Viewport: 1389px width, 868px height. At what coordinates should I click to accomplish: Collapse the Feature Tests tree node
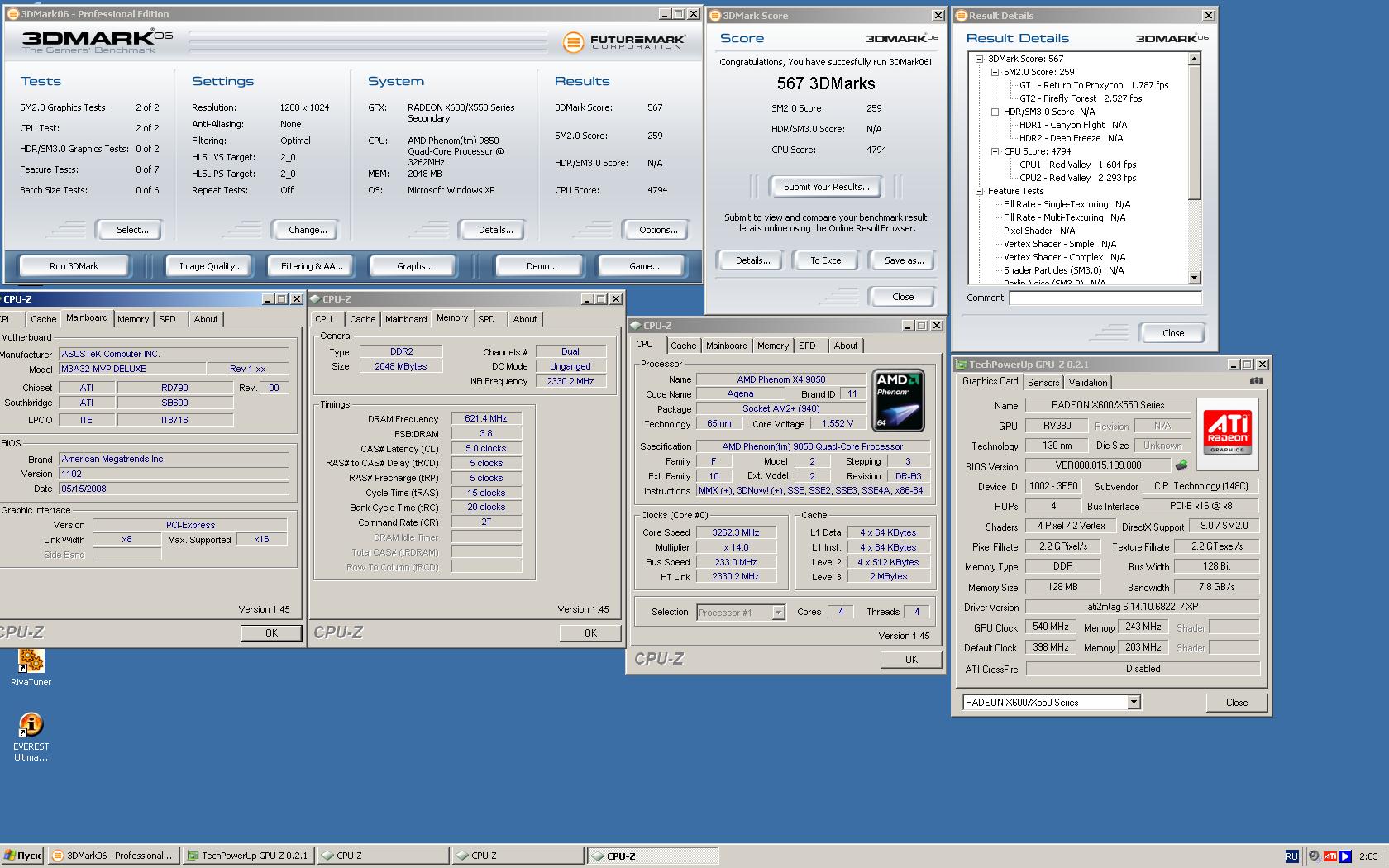pyautogui.click(x=980, y=191)
